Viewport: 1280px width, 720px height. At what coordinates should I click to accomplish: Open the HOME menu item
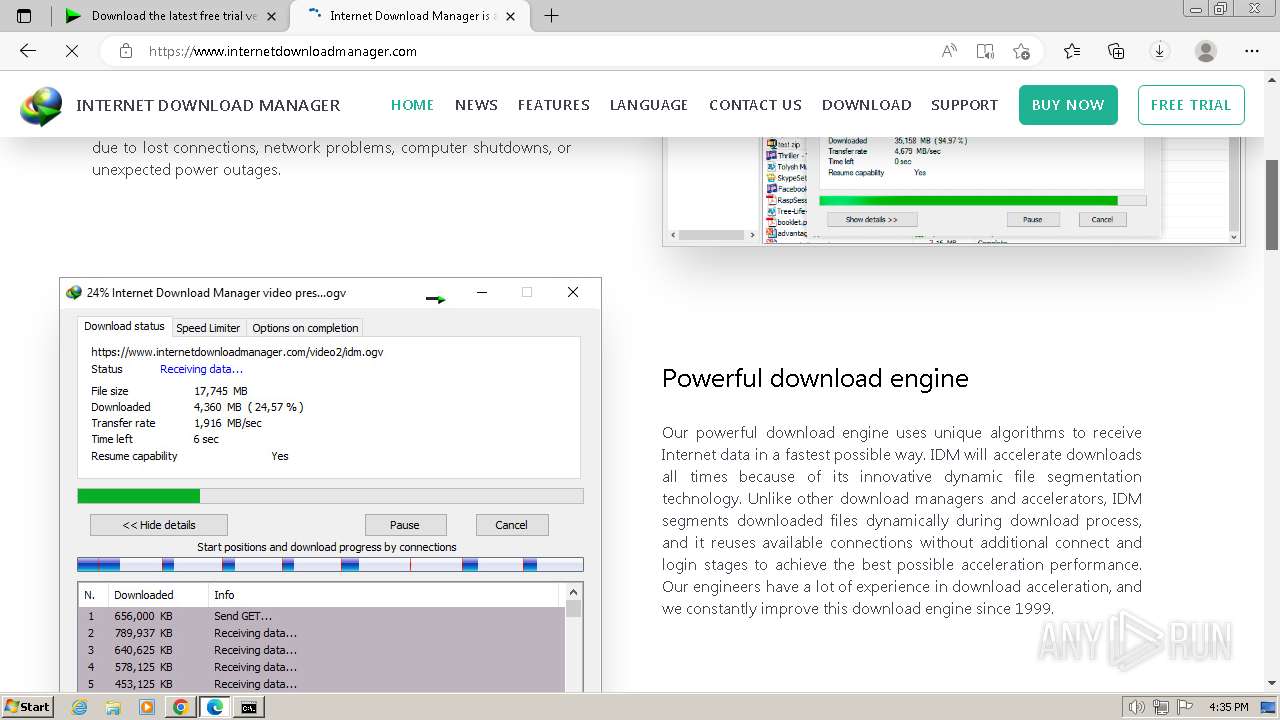(x=412, y=105)
